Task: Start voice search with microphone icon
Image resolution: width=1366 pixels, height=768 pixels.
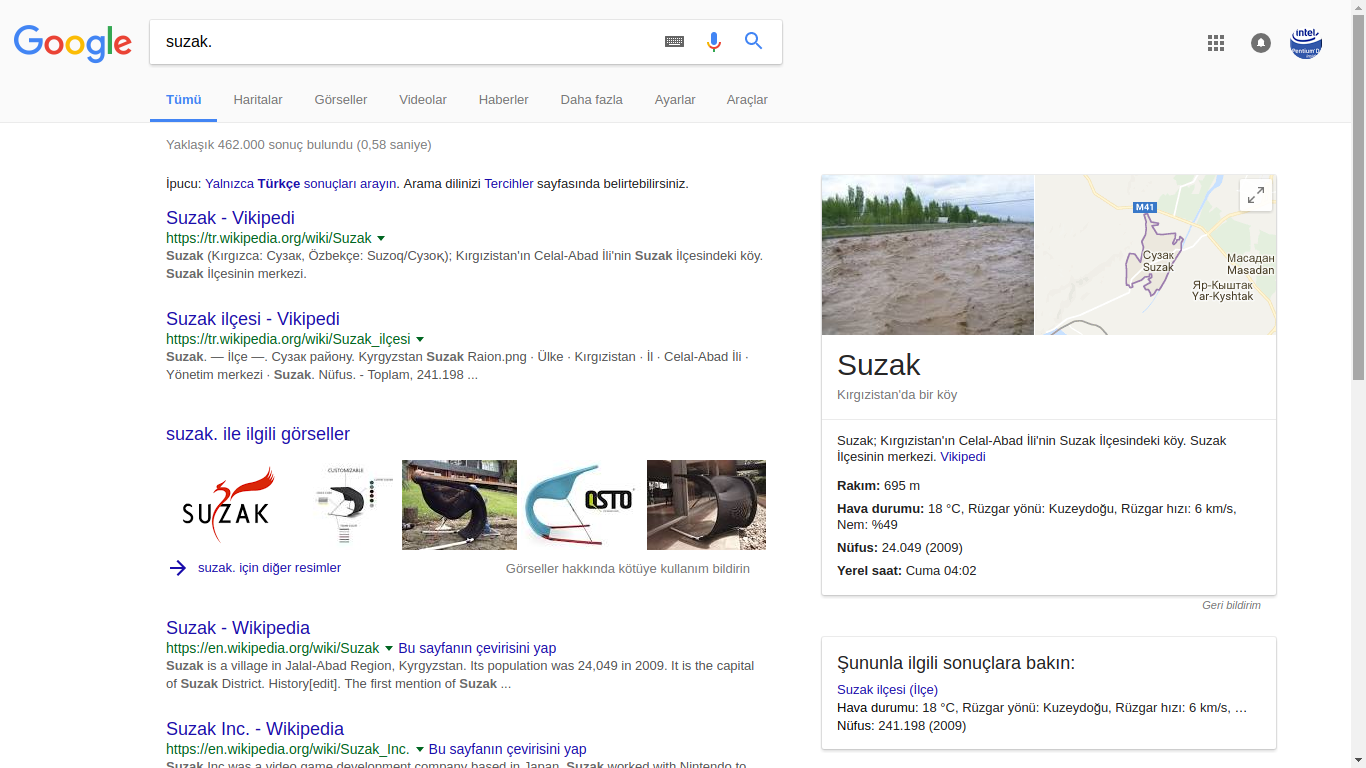Action: (x=714, y=41)
